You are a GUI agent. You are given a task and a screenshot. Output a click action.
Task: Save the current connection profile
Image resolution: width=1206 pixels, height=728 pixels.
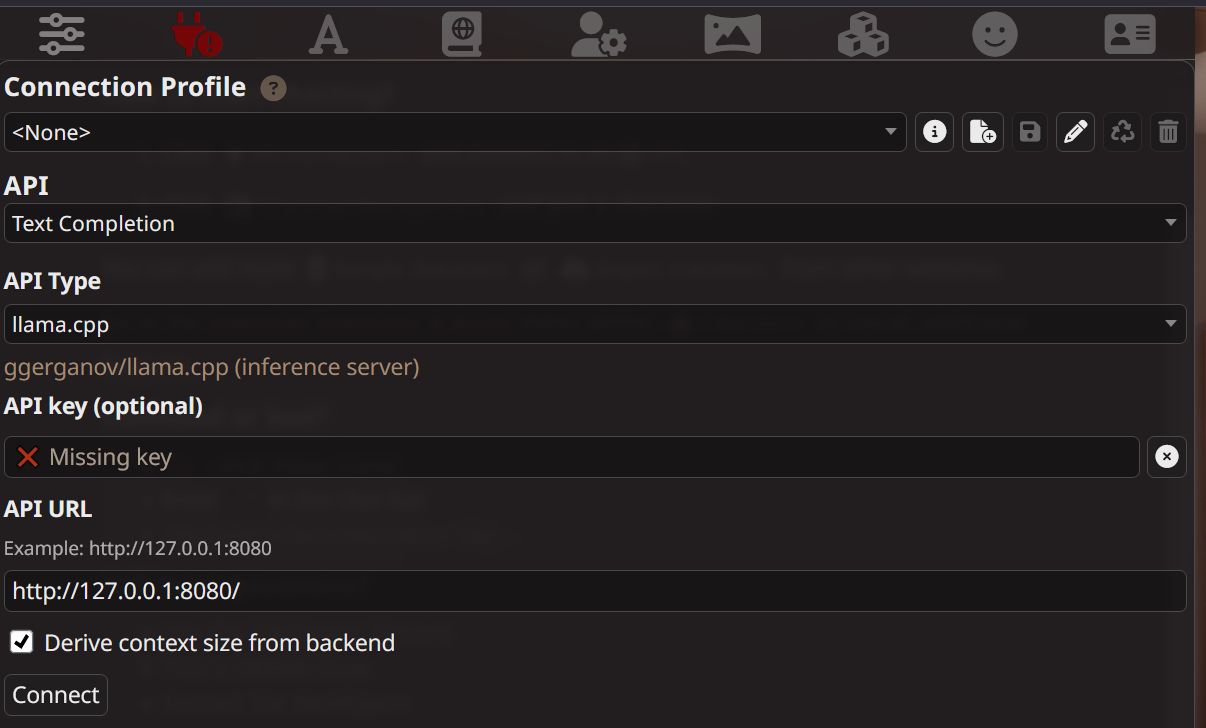coord(1030,132)
